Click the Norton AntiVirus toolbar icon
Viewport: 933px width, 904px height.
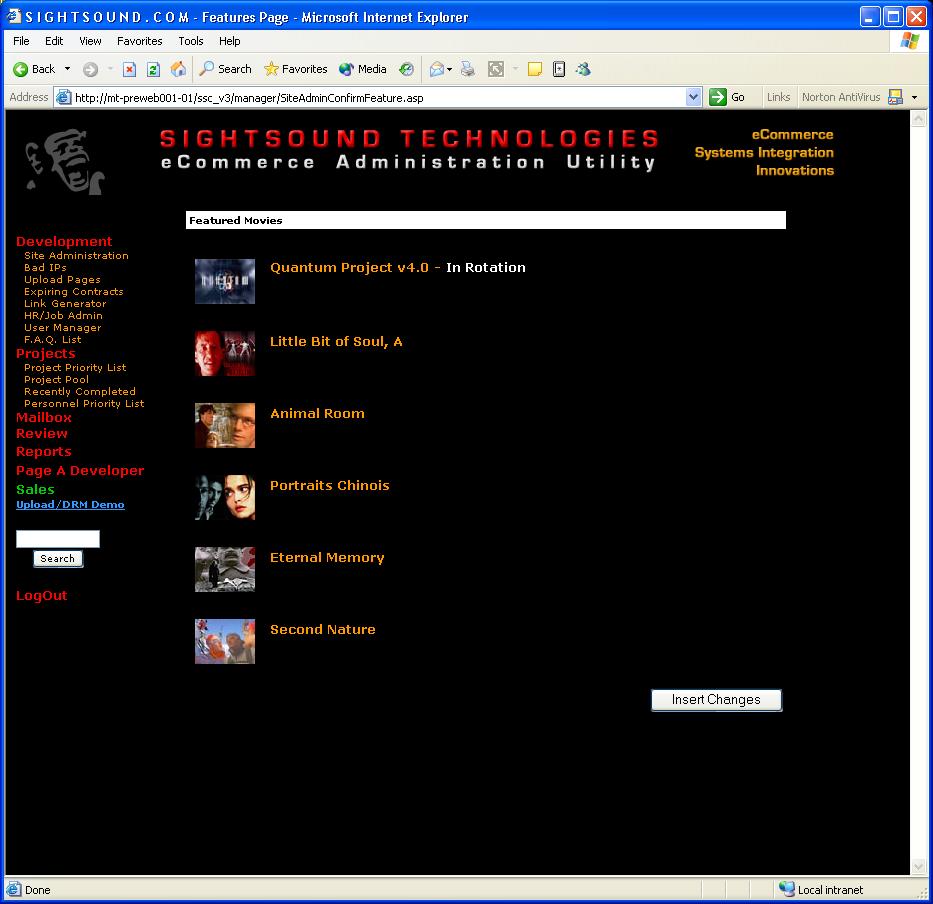tap(895, 97)
